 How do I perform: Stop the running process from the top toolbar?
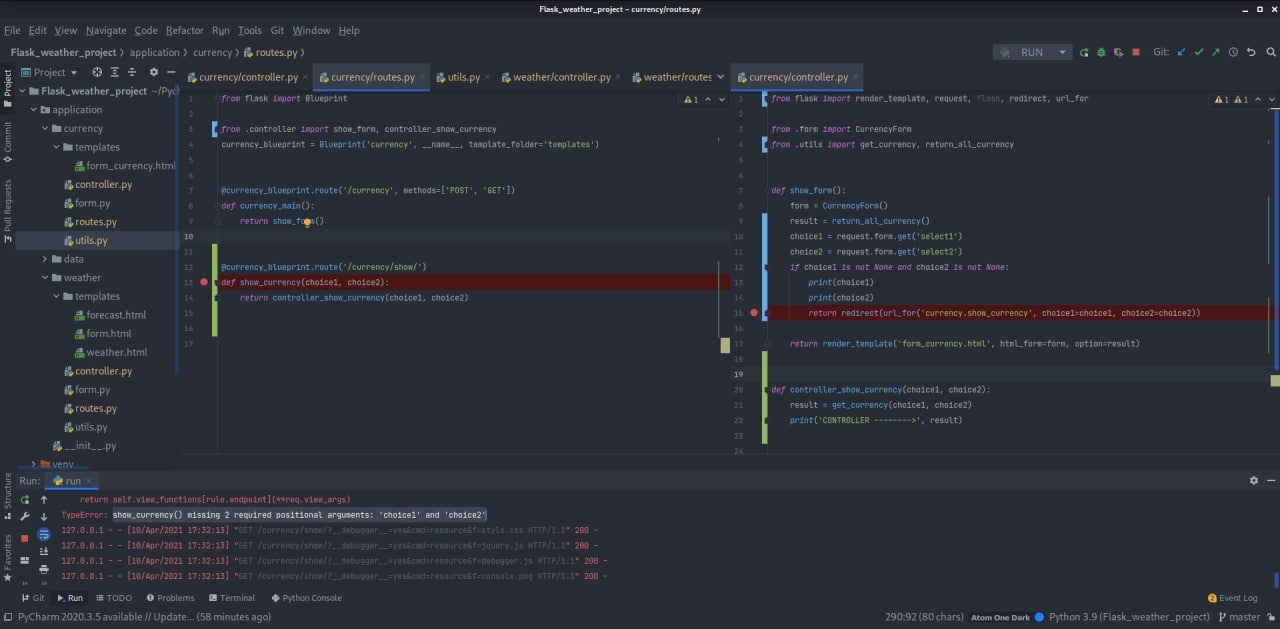coord(1135,52)
